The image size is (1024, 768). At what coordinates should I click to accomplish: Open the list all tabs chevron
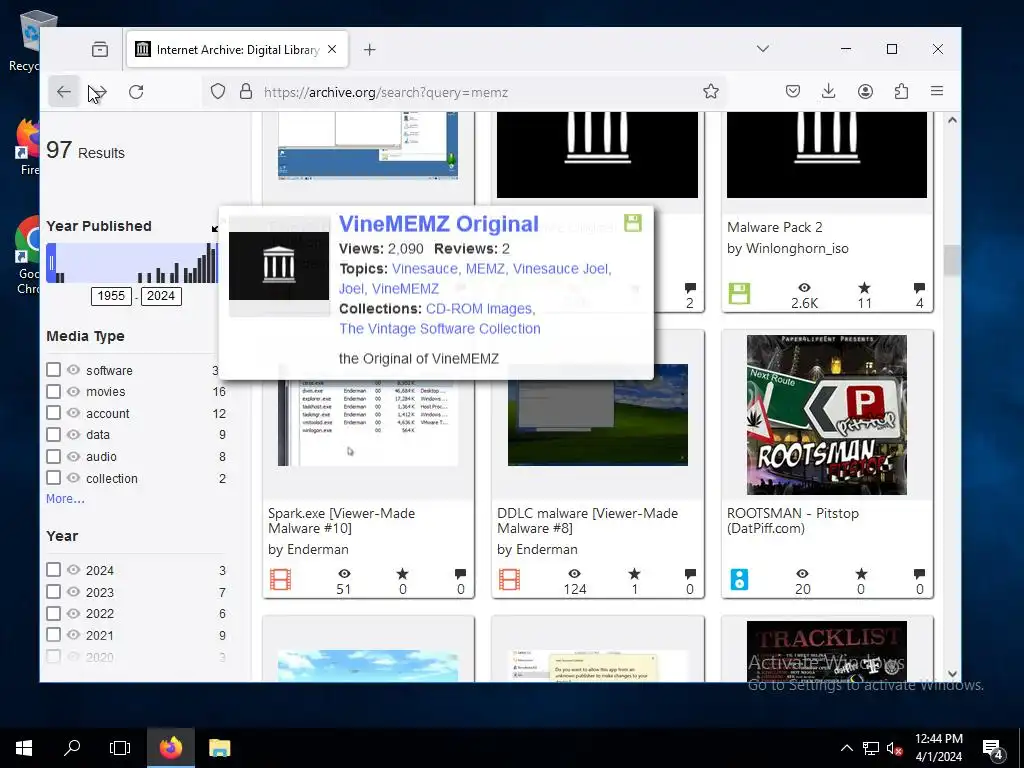pos(763,49)
